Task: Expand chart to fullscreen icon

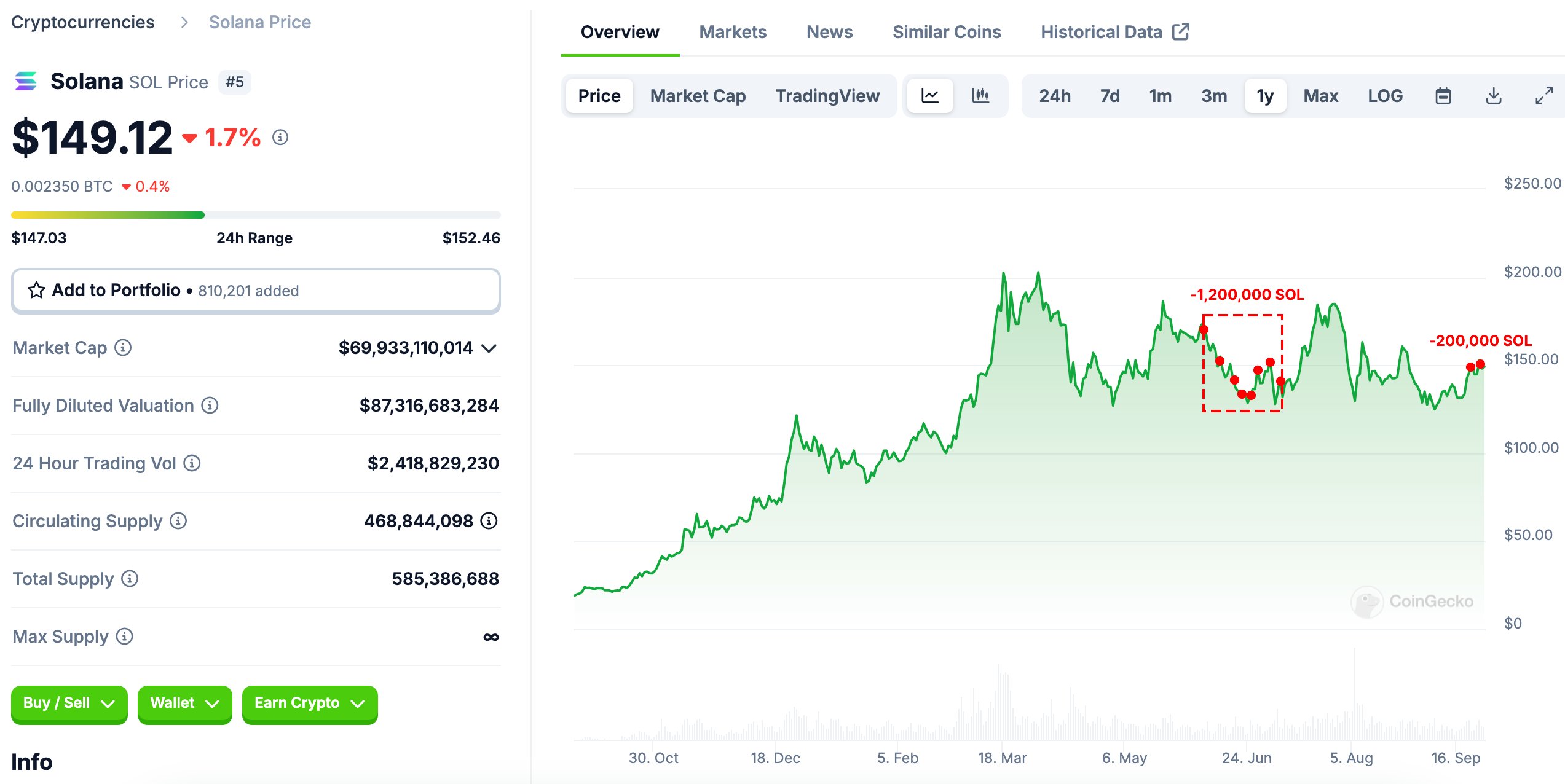Action: pos(1544,96)
